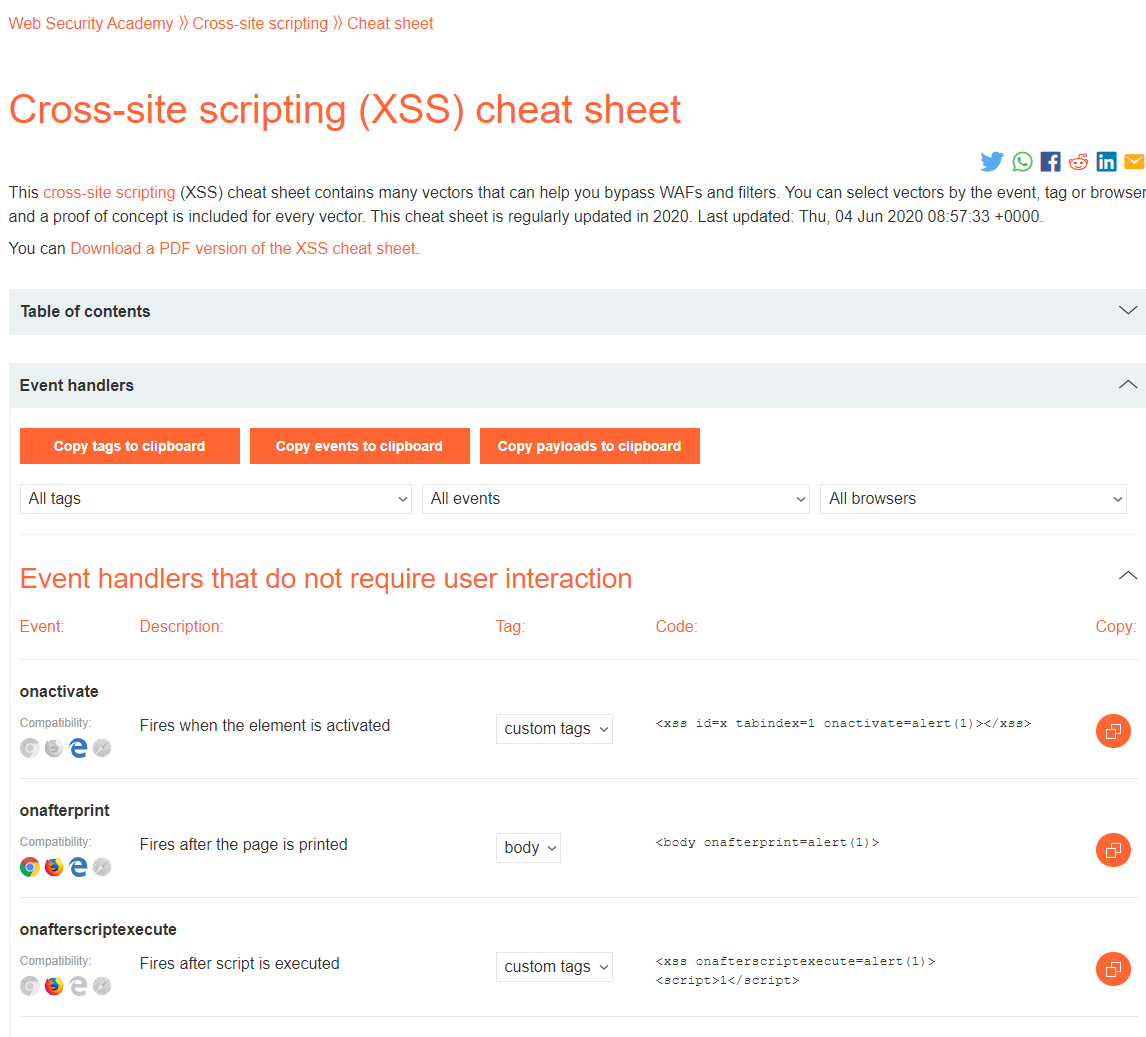Click Firefox compatibility icon under onactivate

[54, 748]
